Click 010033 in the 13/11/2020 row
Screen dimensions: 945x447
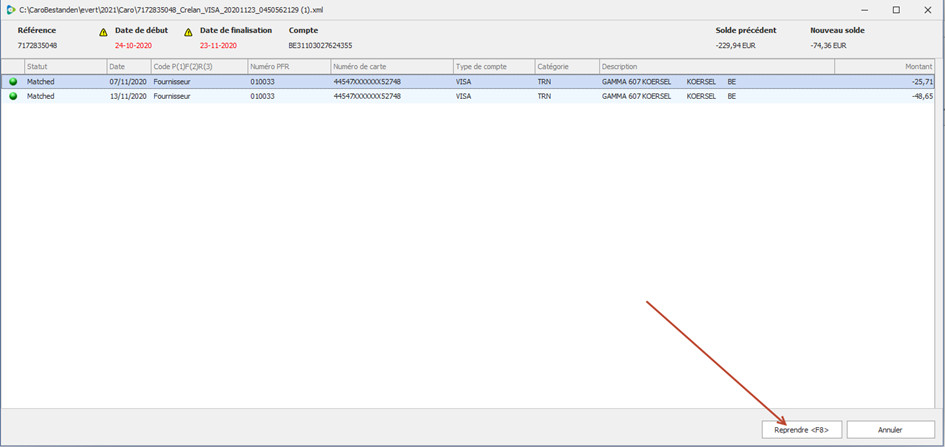[262, 96]
